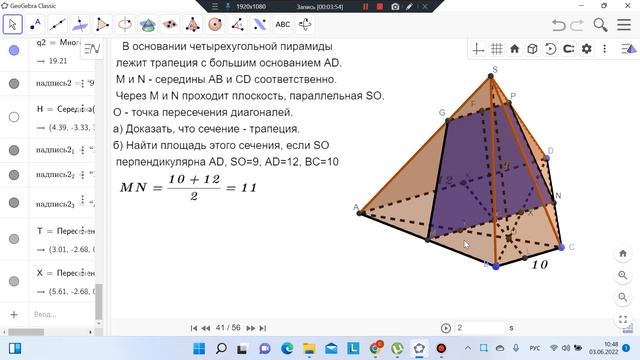Screen dimensions: 640x360
Task: Add new algebra entry with plus
Action: [x=14, y=314]
